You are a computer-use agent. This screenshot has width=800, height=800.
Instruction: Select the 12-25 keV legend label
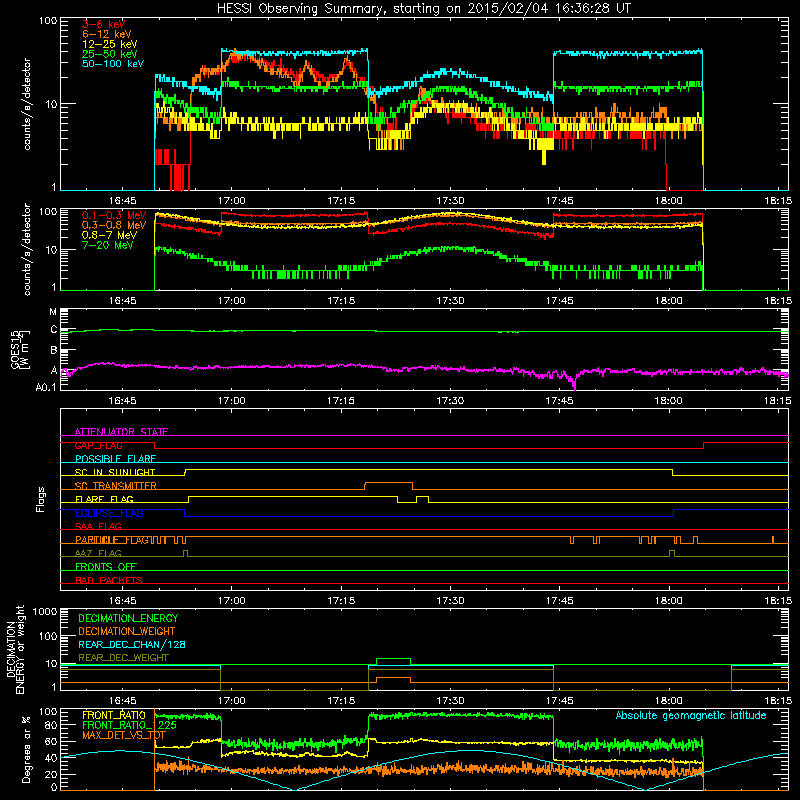[x=110, y=44]
